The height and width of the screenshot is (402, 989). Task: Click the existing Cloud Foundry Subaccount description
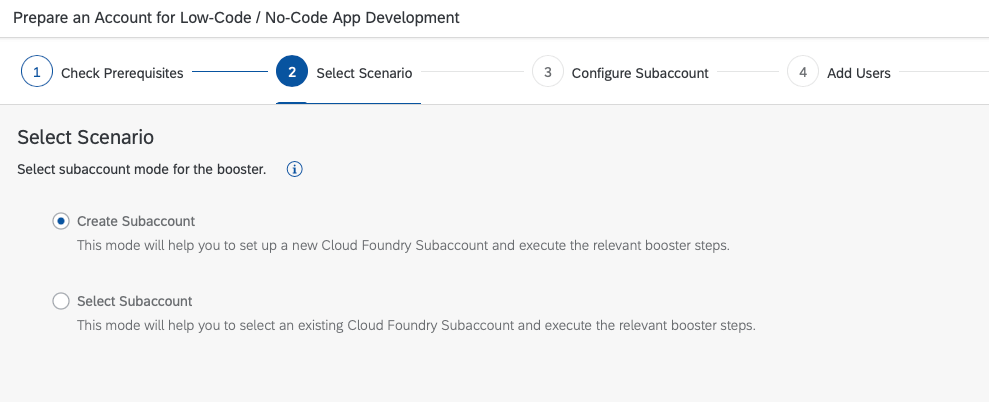[416, 326]
